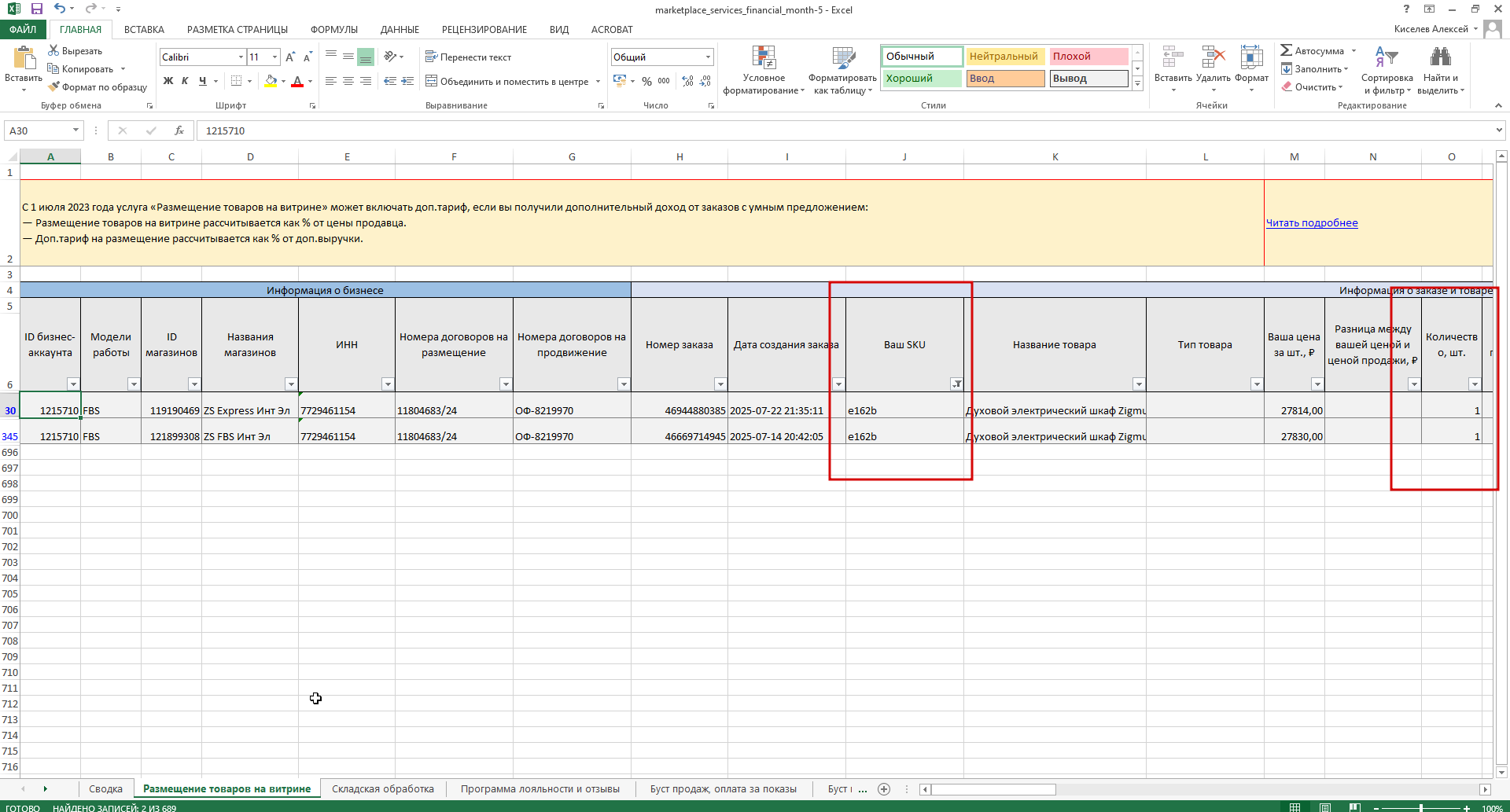Switch to Складская обработка sheet tab
The image size is (1510, 812).
pos(383,788)
